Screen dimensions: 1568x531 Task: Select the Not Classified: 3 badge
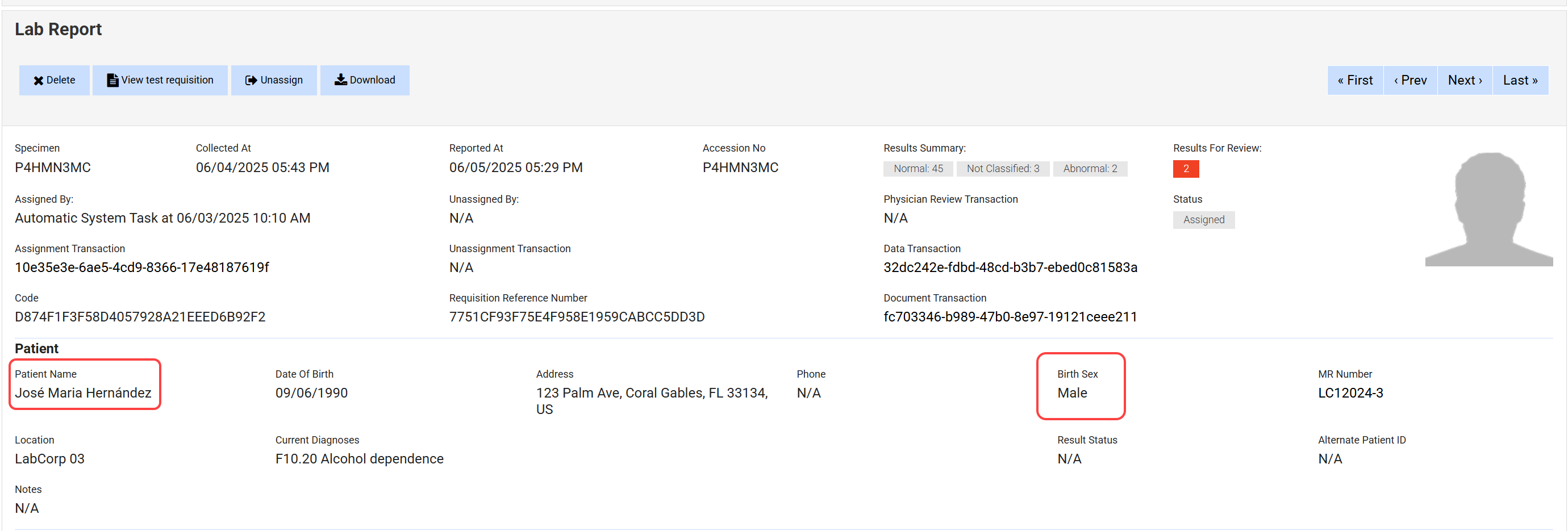coord(1002,169)
